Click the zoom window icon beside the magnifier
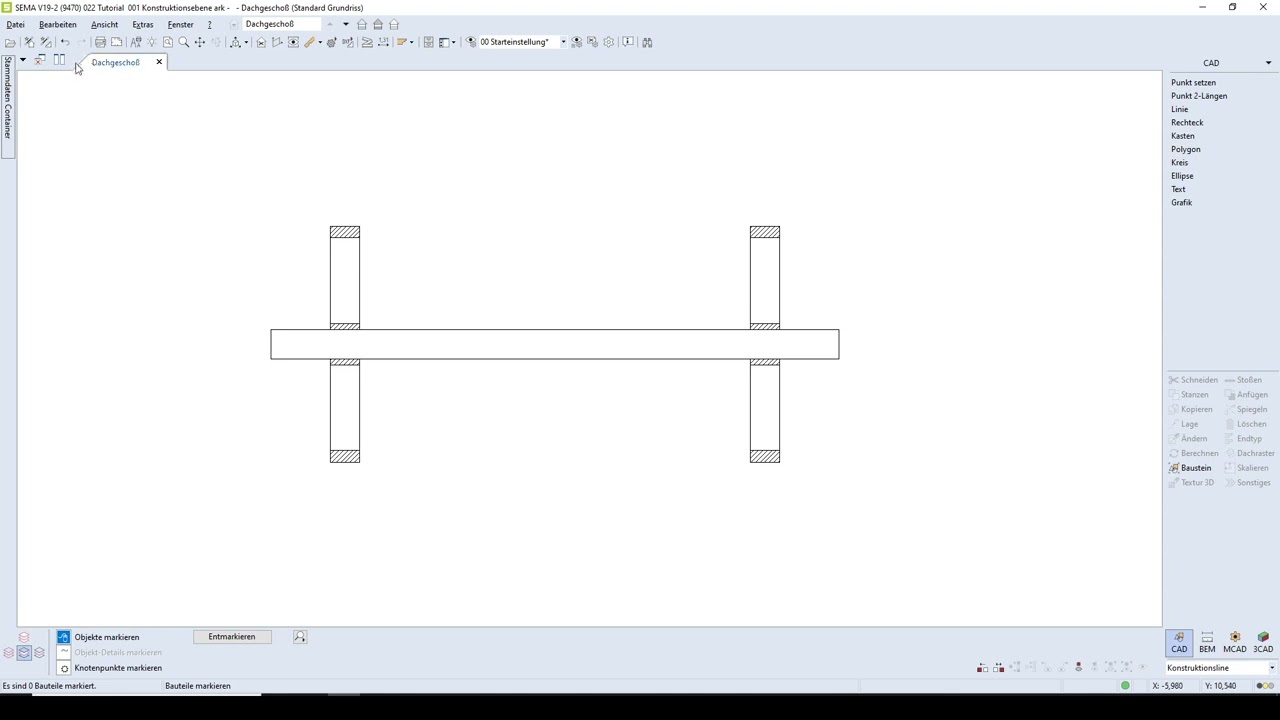The image size is (1280, 720). [167, 42]
